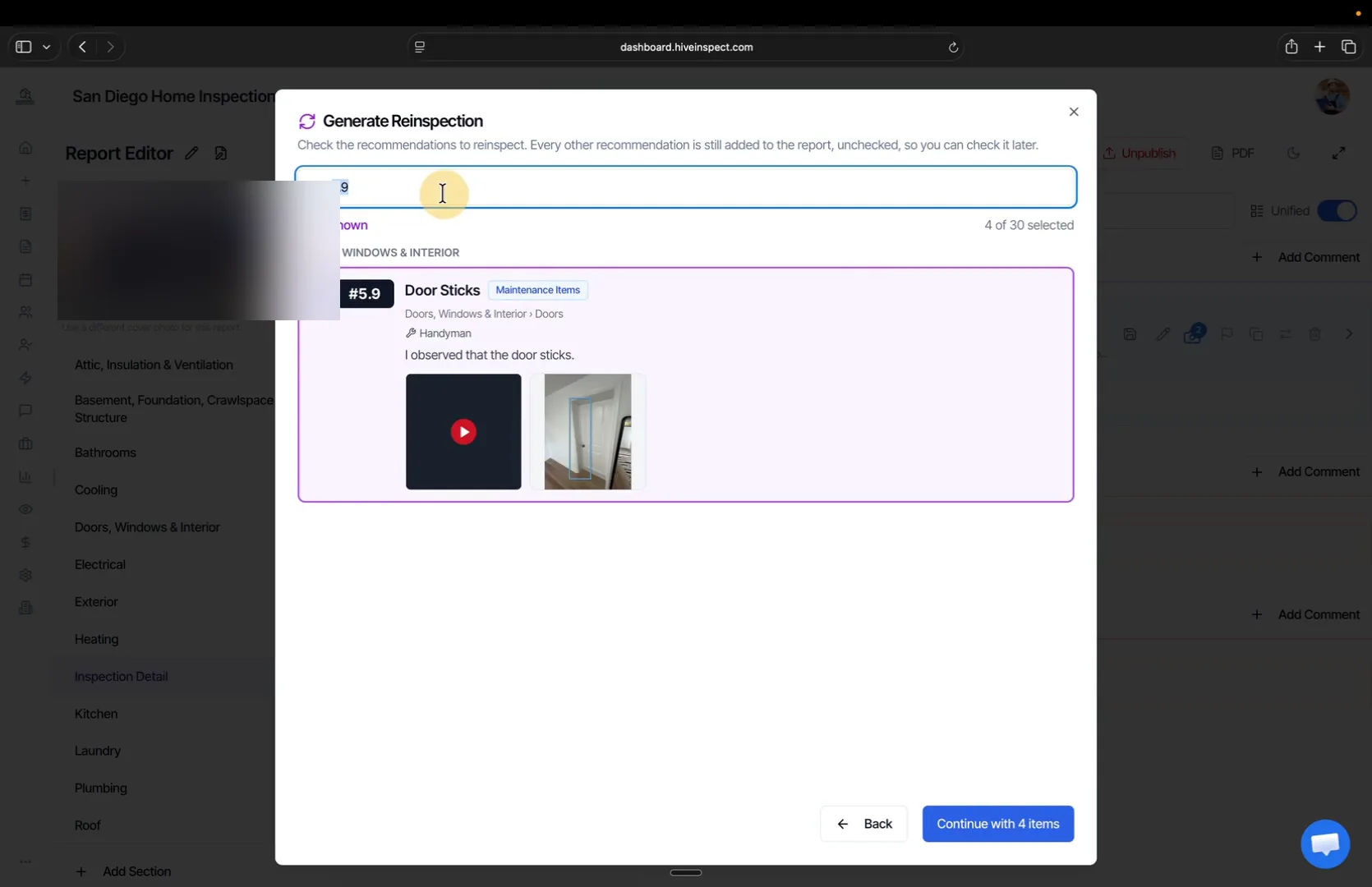The height and width of the screenshot is (887, 1372).
Task: Go back in browser history
Action: point(82,47)
